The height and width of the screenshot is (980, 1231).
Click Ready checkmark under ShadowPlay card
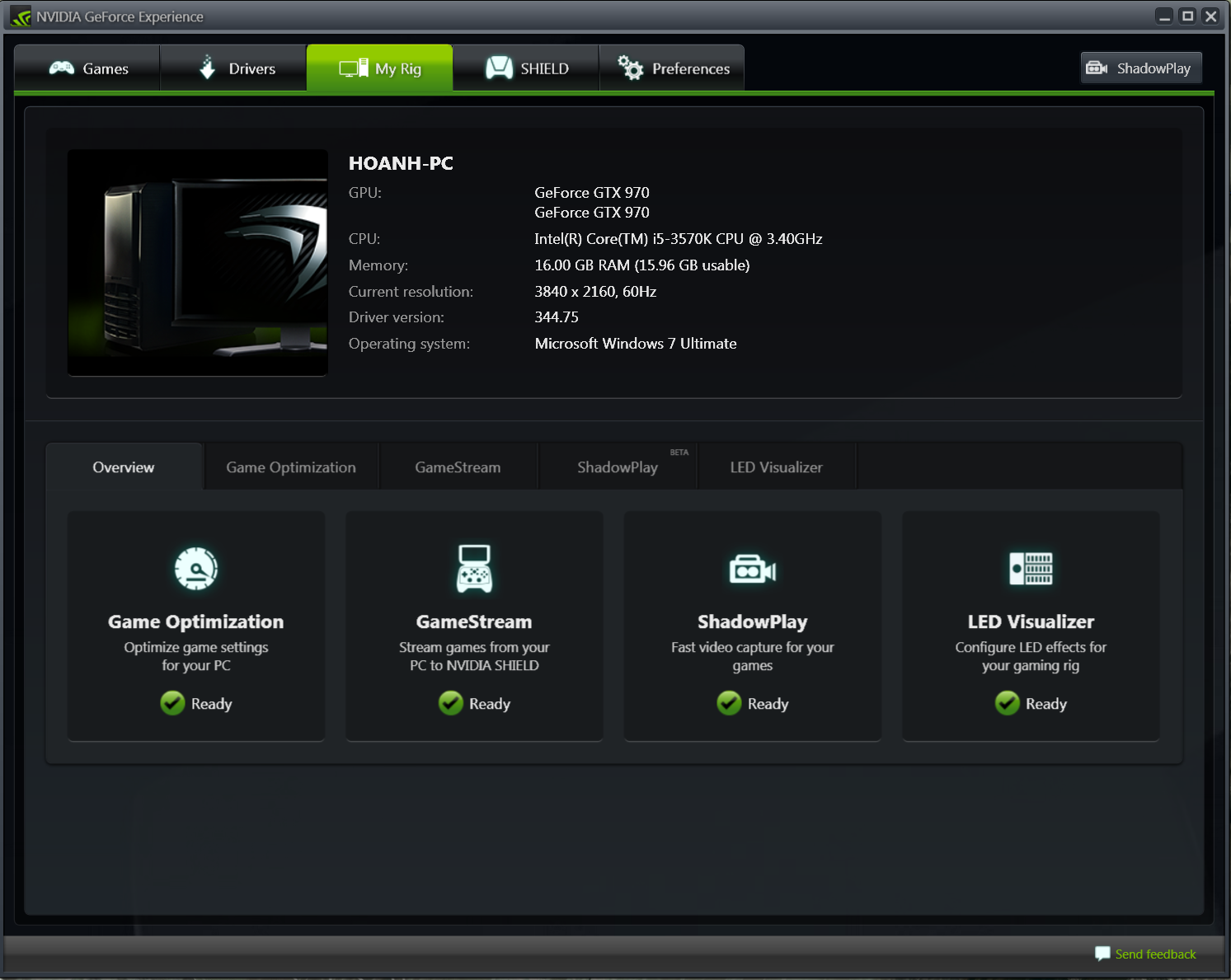pyautogui.click(x=729, y=703)
